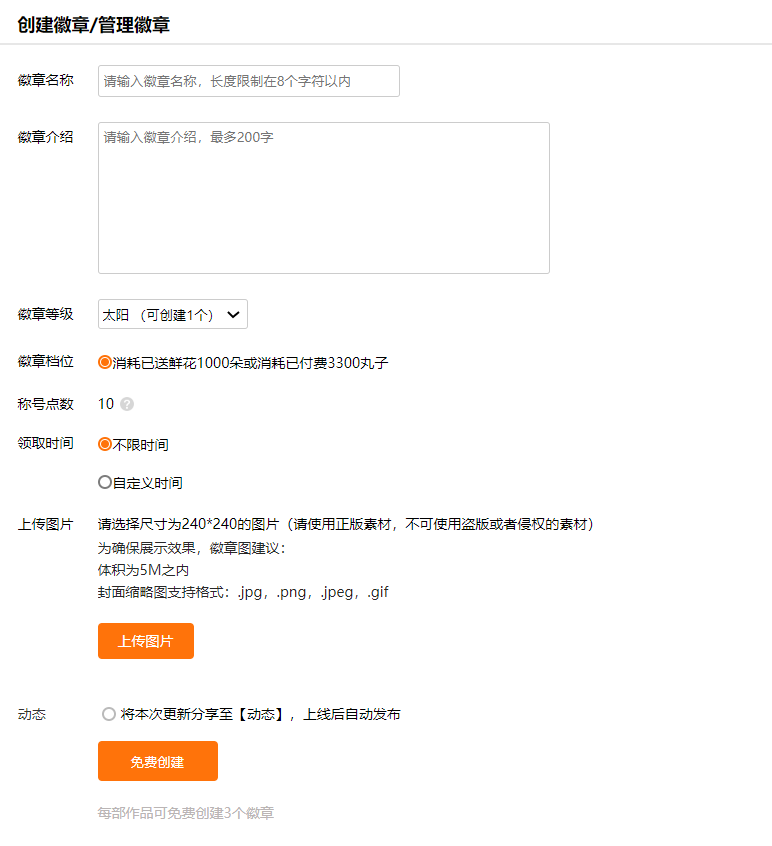
Task: Focus the 徽章名称 text input
Action: click(248, 81)
